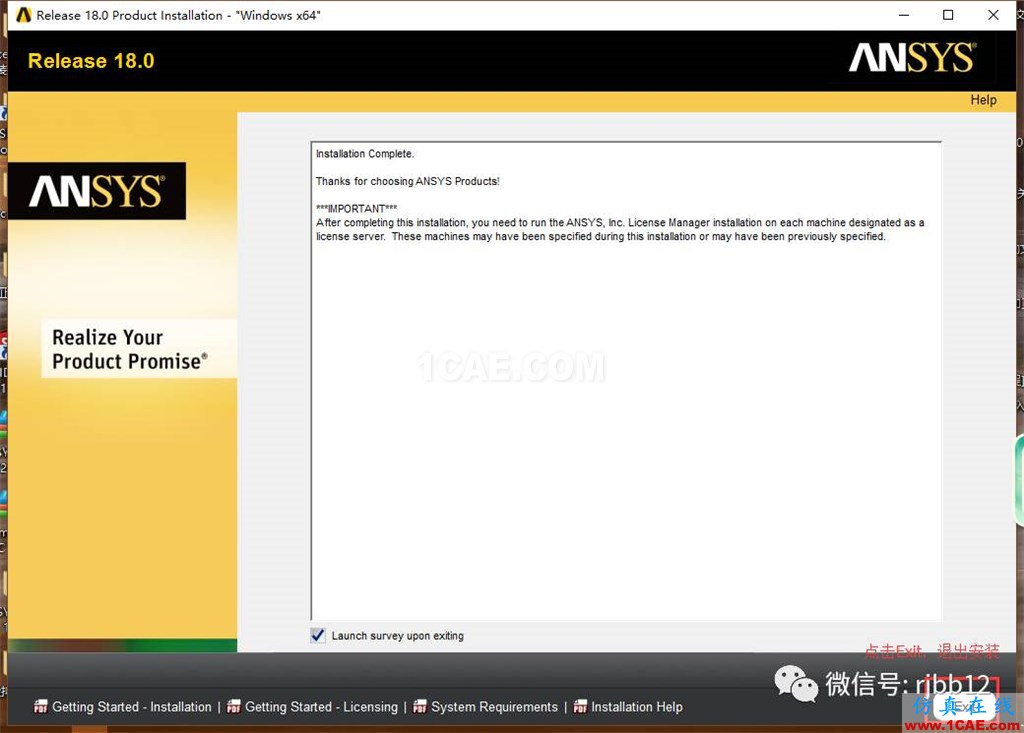1024x733 pixels.
Task: Click the ANSYS title bar app icon
Action: point(24,15)
